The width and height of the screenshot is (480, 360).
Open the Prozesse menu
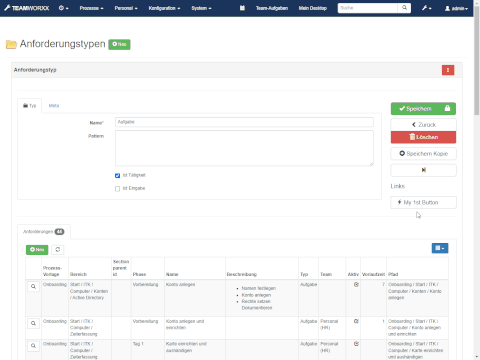(91, 8)
